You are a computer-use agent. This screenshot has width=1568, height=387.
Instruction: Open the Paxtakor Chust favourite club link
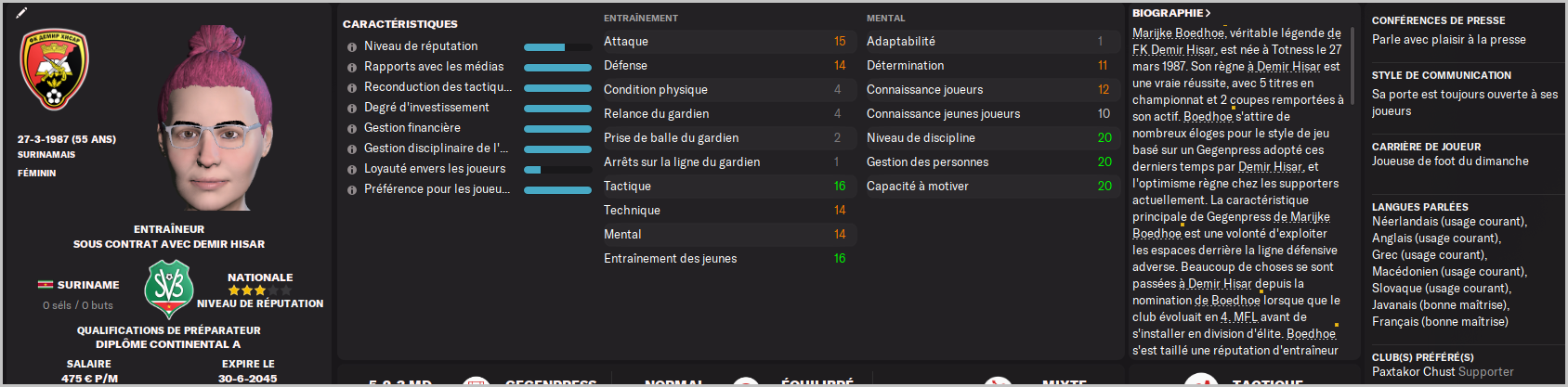1406,372
